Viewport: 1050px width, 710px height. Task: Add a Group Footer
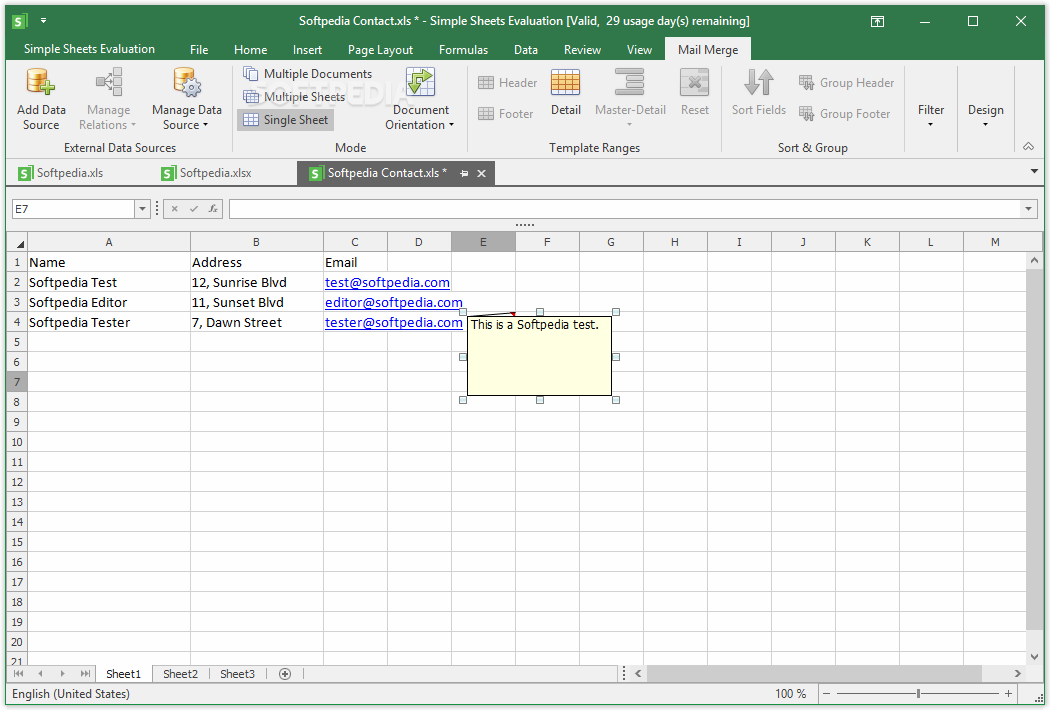click(844, 114)
